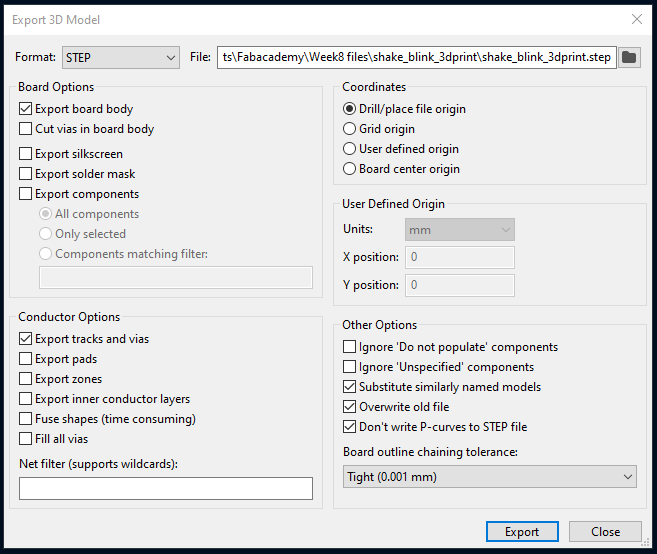Disable Export tracks and vias
The image size is (657, 554).
pos(26,339)
